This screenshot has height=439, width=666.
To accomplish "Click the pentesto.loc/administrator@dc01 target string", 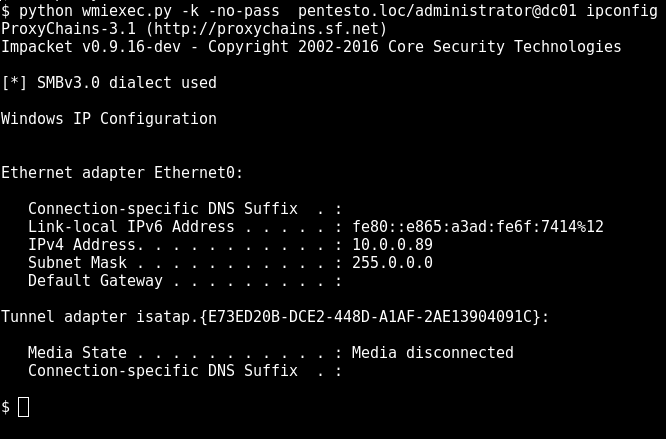I will pyautogui.click(x=437, y=11).
